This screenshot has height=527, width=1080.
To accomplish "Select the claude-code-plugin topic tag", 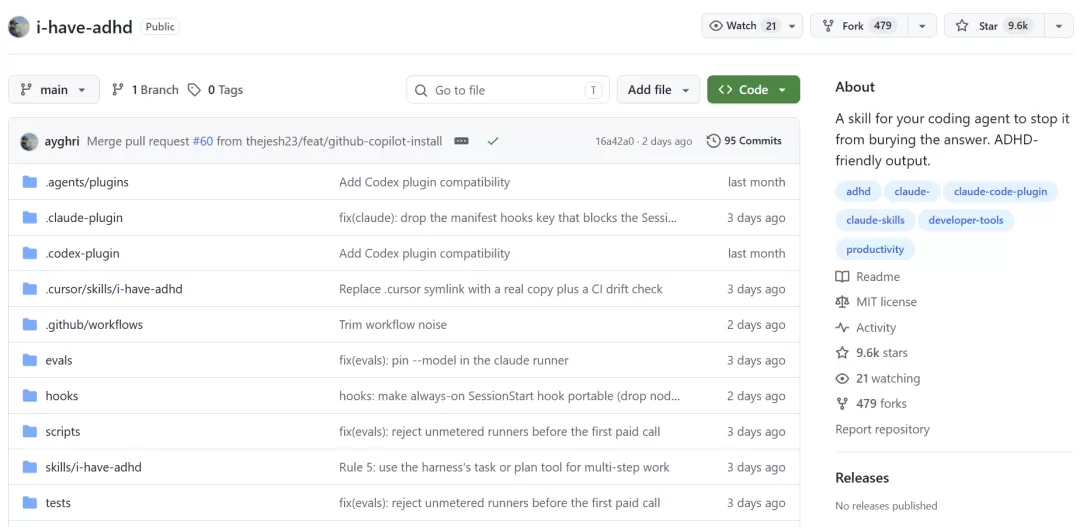I will [x=1000, y=192].
